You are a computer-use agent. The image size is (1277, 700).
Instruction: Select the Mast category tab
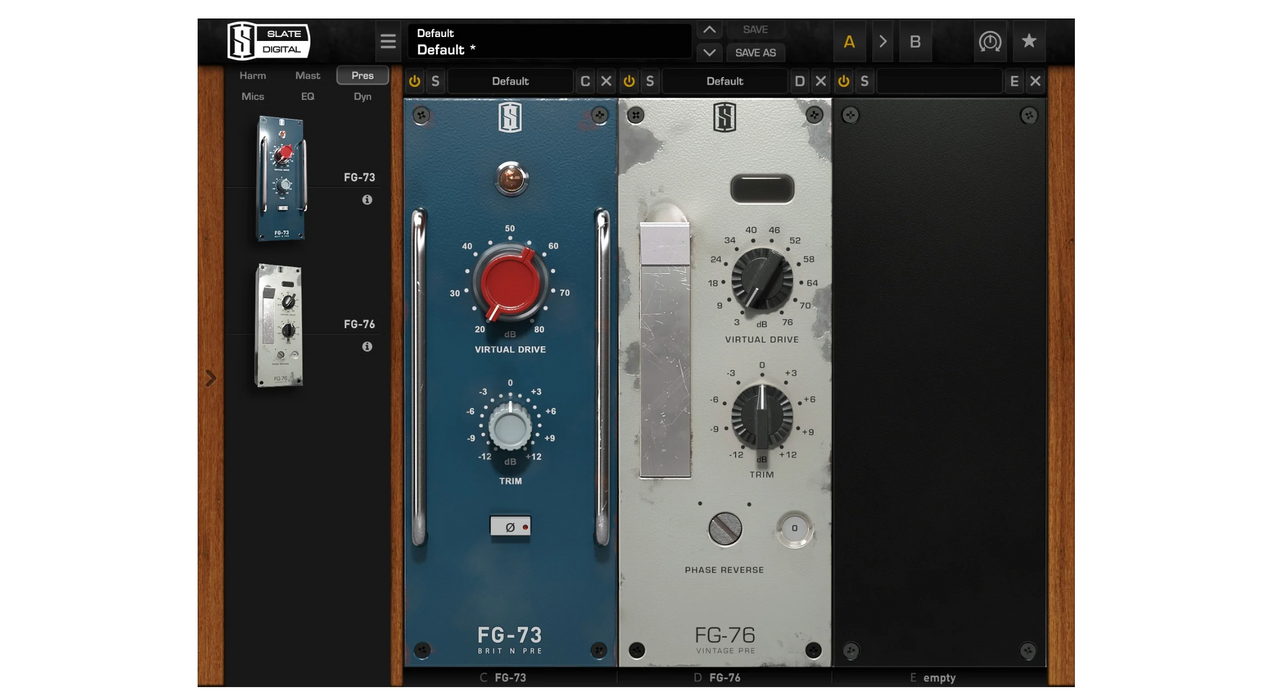pos(308,75)
